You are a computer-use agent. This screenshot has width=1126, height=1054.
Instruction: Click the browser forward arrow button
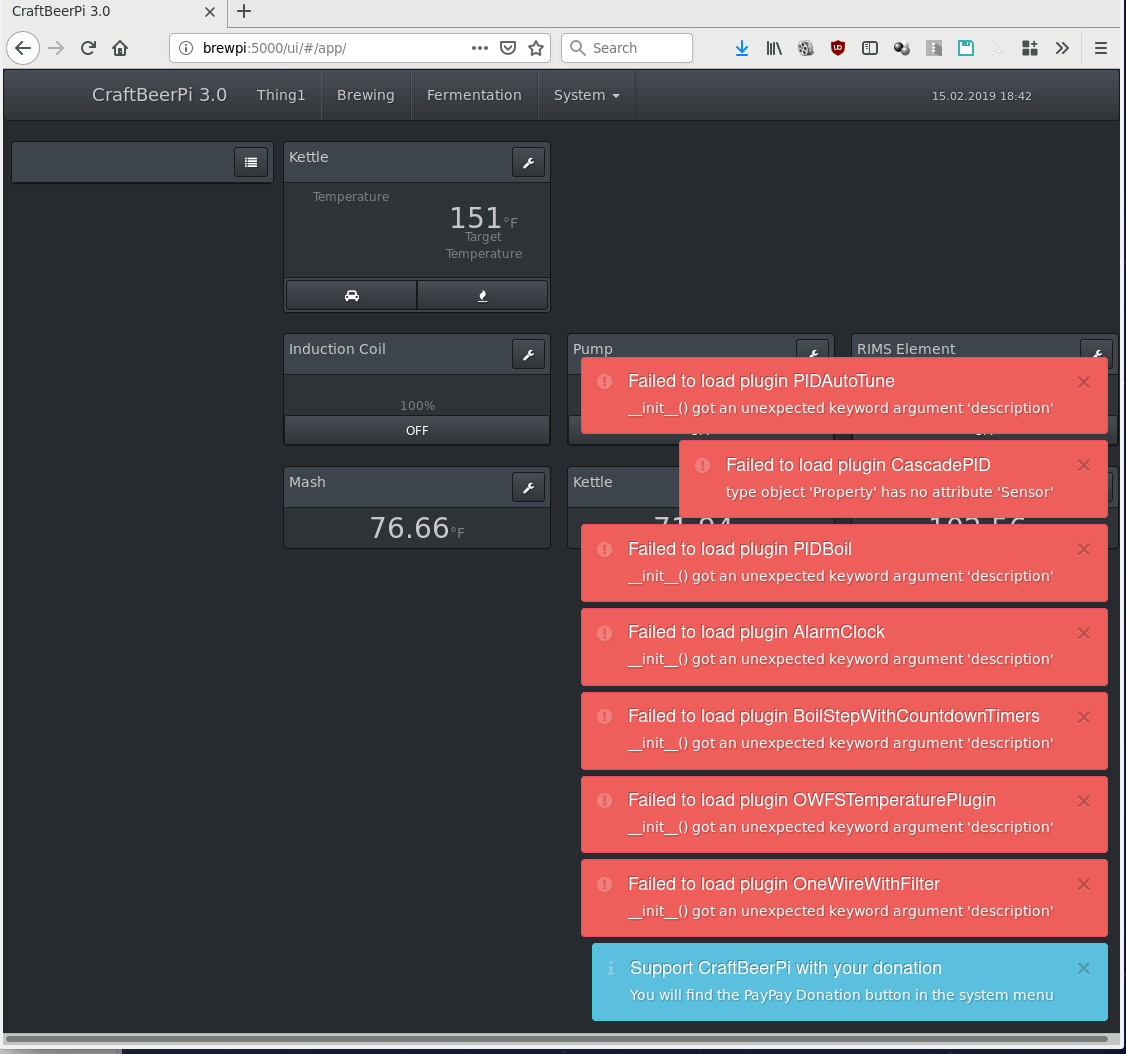coord(56,48)
